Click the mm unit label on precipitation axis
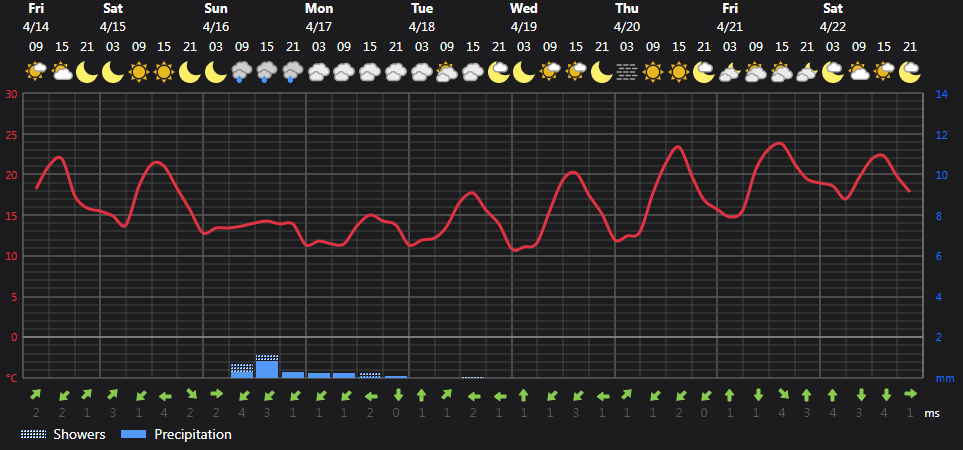The image size is (963, 450). click(945, 378)
